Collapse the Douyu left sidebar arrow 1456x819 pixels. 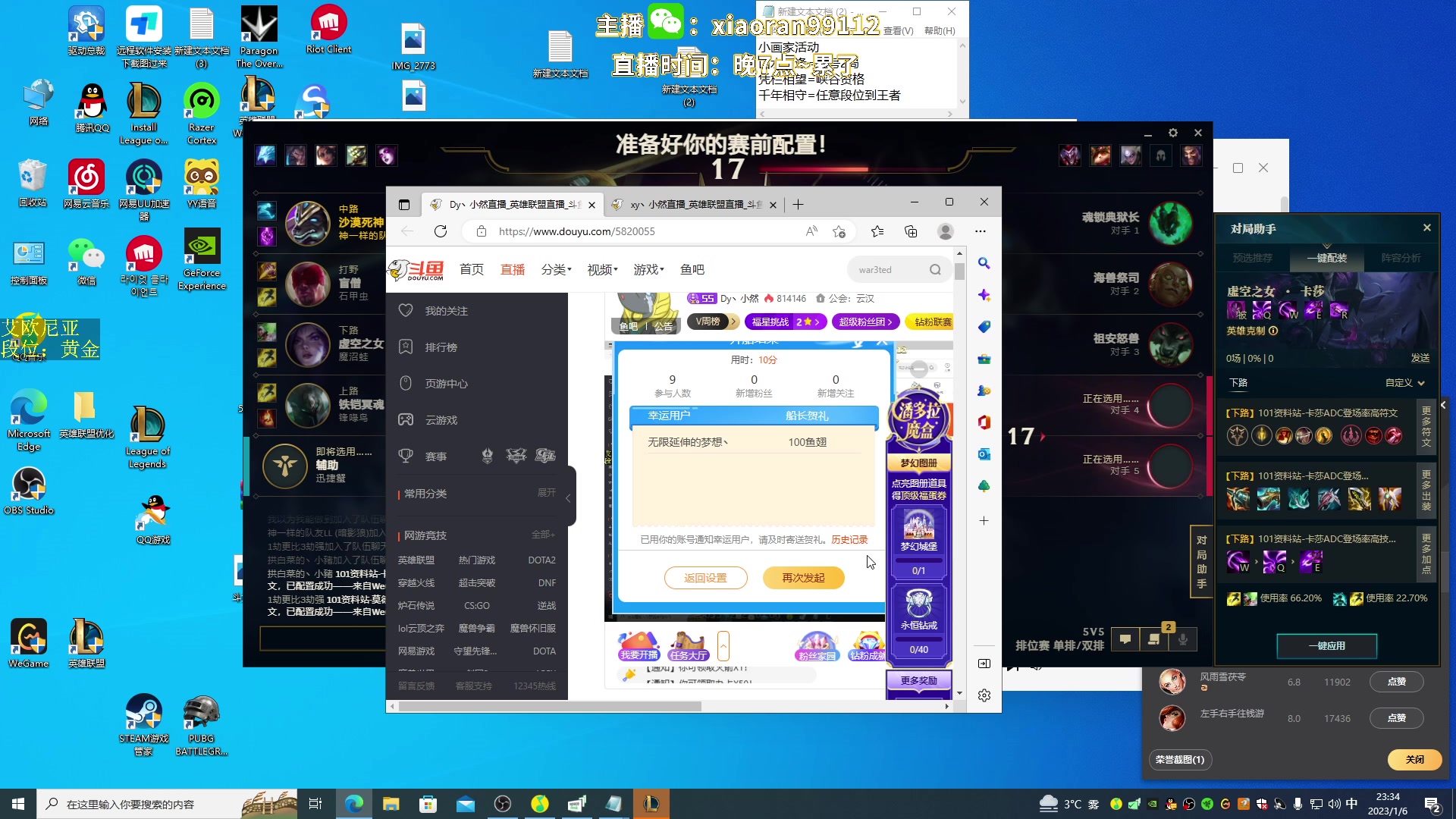tap(568, 498)
